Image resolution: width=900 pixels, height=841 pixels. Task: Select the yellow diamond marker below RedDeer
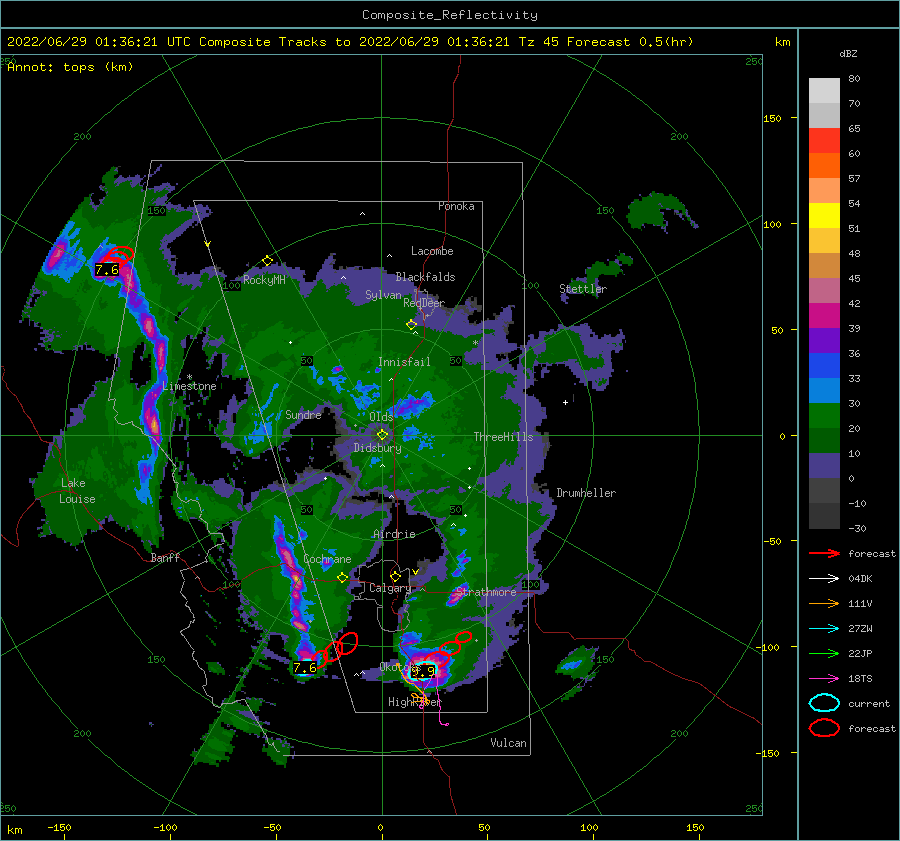(411, 324)
